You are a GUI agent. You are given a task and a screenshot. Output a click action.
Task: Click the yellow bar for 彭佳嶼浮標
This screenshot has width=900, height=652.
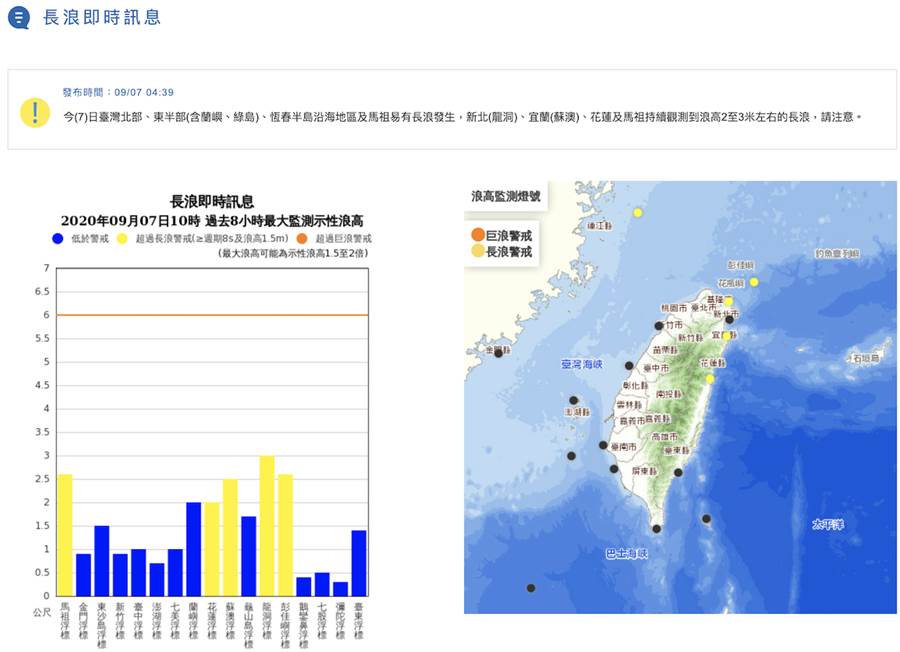[285, 535]
